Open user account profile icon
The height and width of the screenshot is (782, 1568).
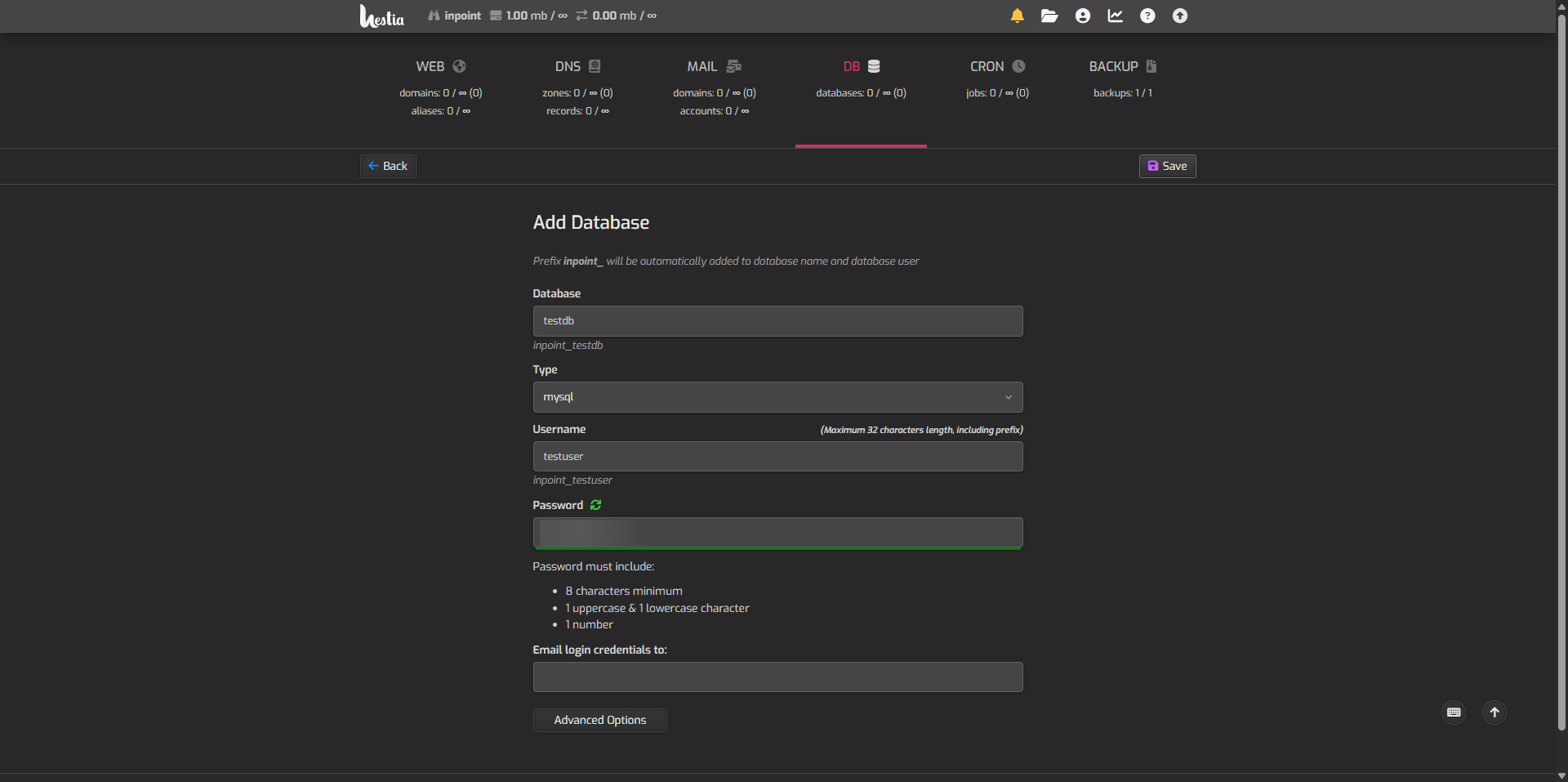[x=1082, y=16]
